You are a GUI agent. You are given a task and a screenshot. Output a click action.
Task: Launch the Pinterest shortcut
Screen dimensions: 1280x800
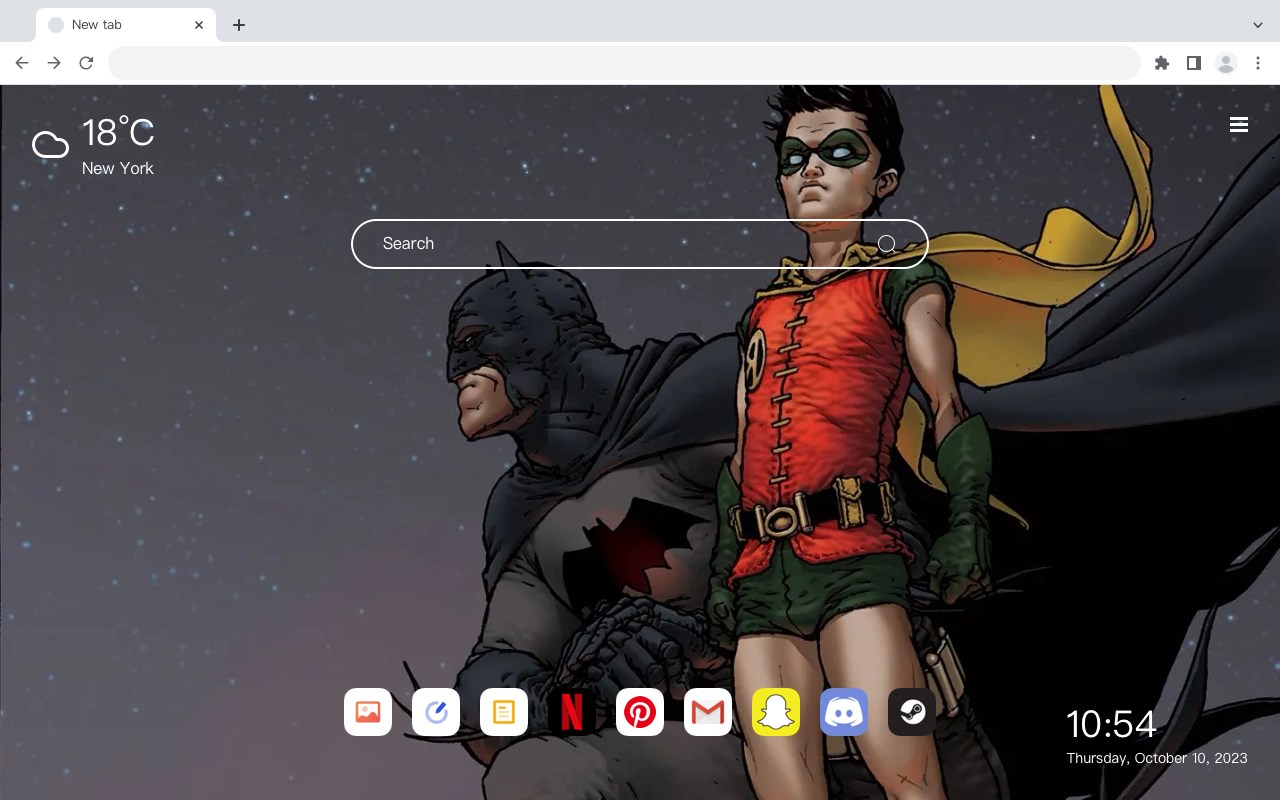[x=640, y=712]
